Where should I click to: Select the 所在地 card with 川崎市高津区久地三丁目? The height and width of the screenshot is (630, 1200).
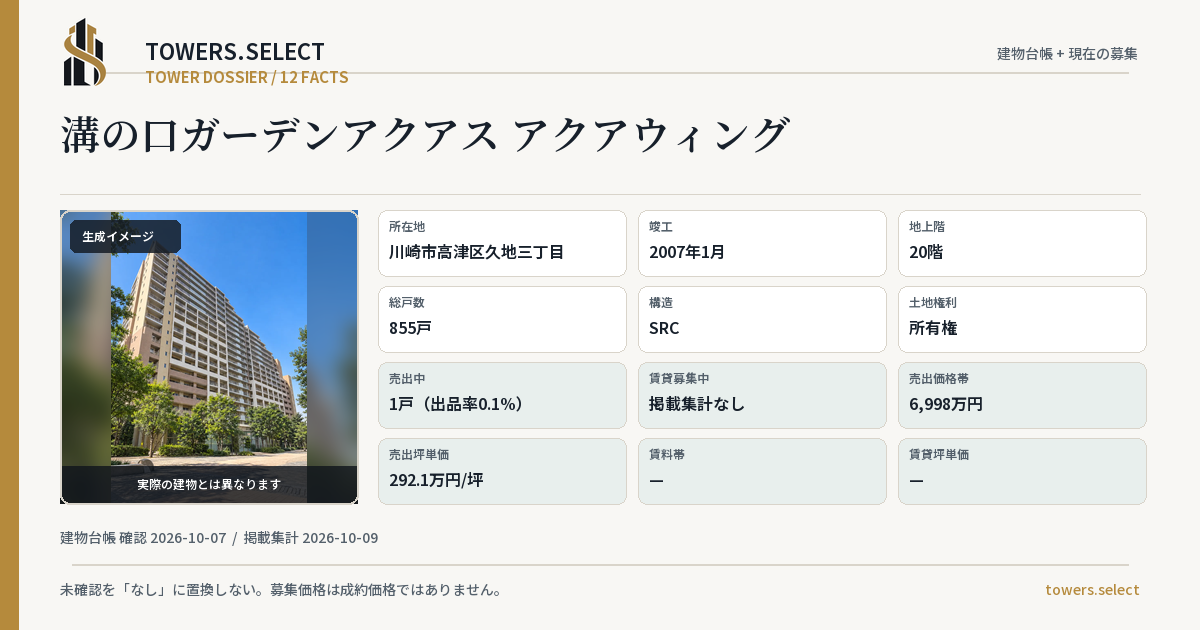[502, 243]
